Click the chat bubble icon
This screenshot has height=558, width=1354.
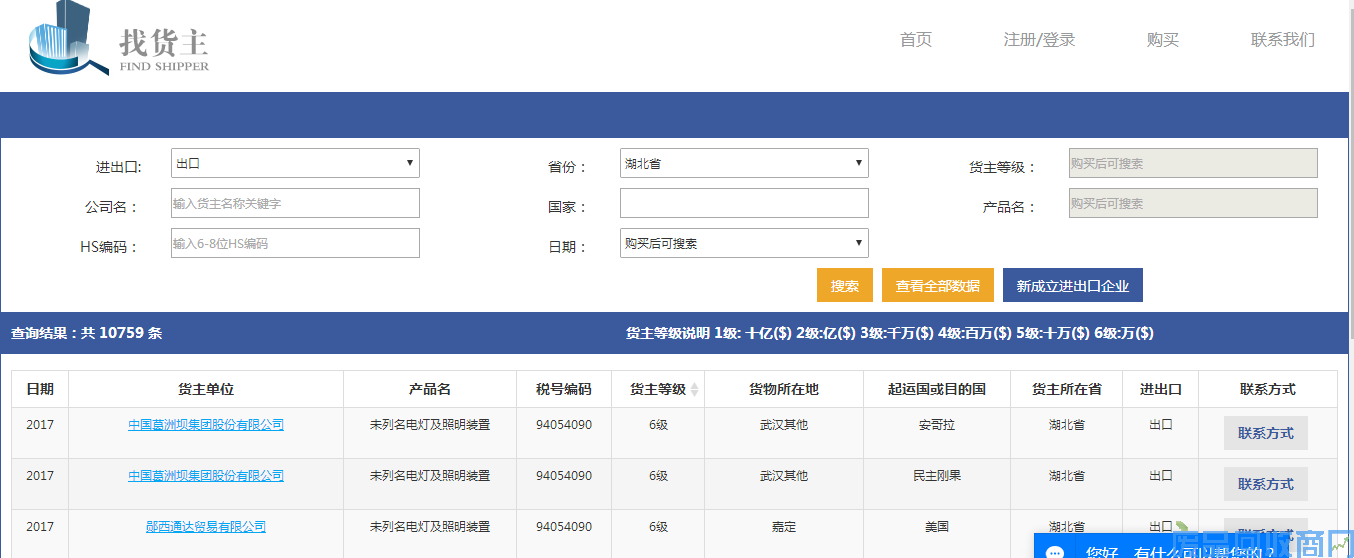[1054, 551]
